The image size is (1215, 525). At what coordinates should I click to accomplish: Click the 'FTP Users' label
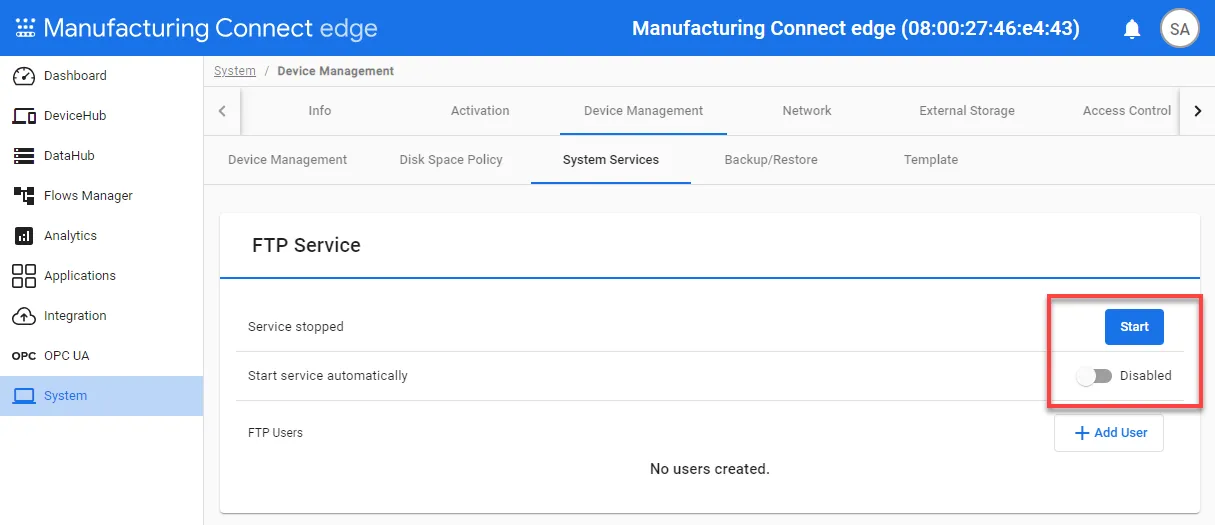pos(275,433)
